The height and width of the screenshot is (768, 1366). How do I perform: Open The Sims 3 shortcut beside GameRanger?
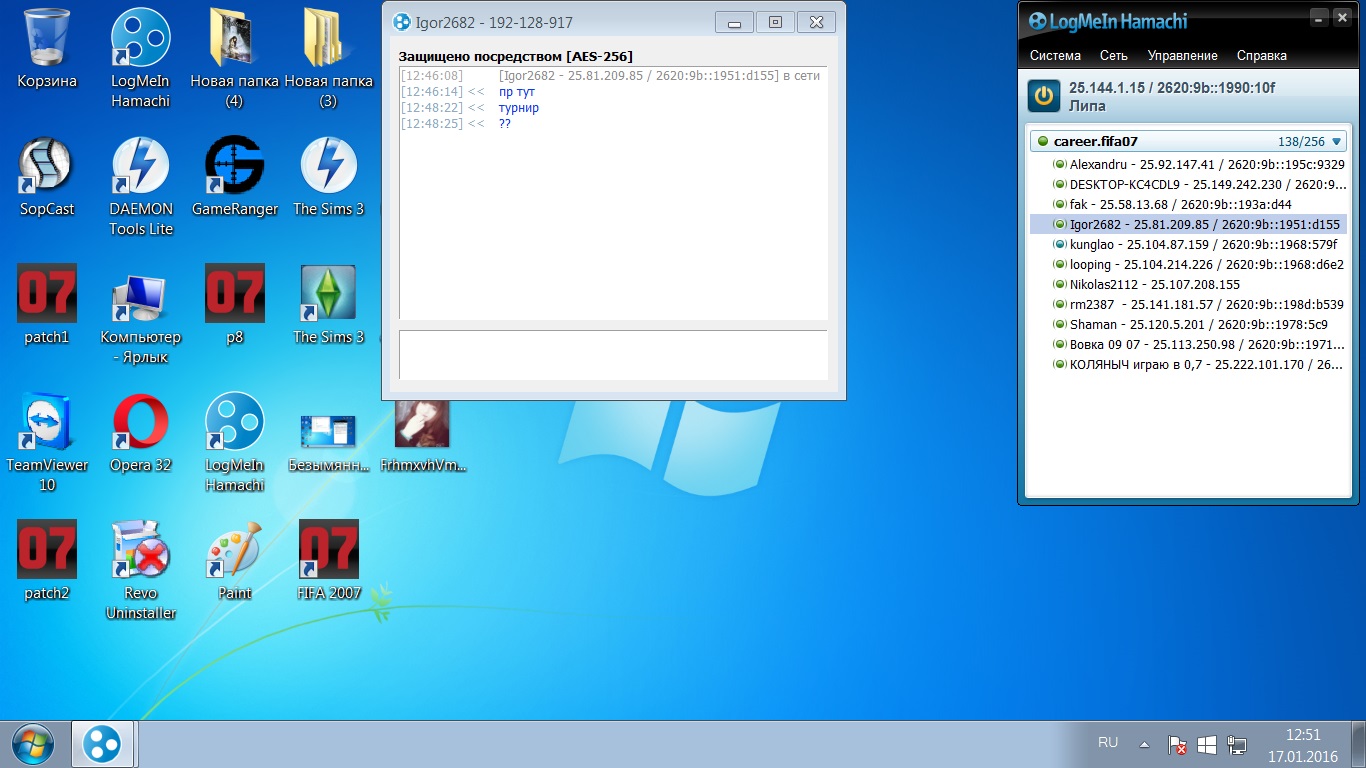[x=328, y=178]
